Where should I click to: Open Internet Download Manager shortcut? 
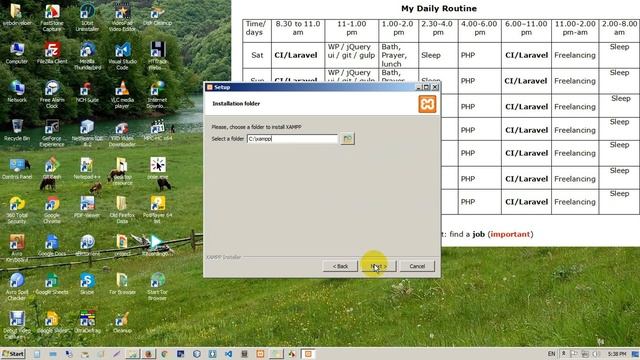(x=157, y=94)
